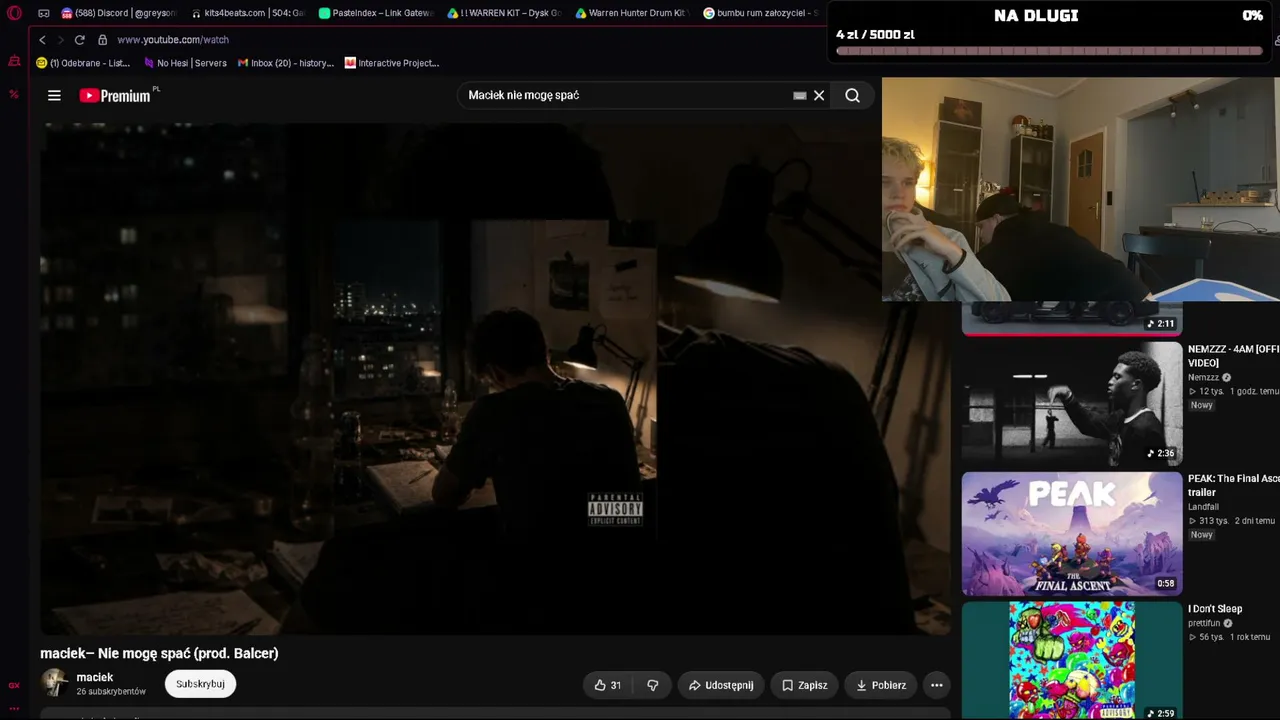The image size is (1280, 720).
Task: Open the 'NEMZZZ - 4AM' video title
Action: tap(1233, 356)
